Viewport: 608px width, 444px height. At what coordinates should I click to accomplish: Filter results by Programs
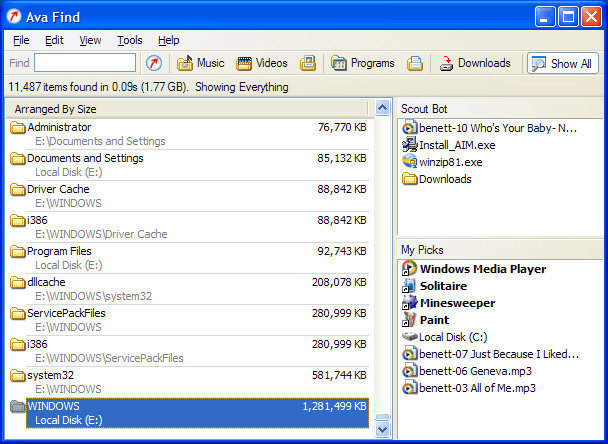[363, 63]
